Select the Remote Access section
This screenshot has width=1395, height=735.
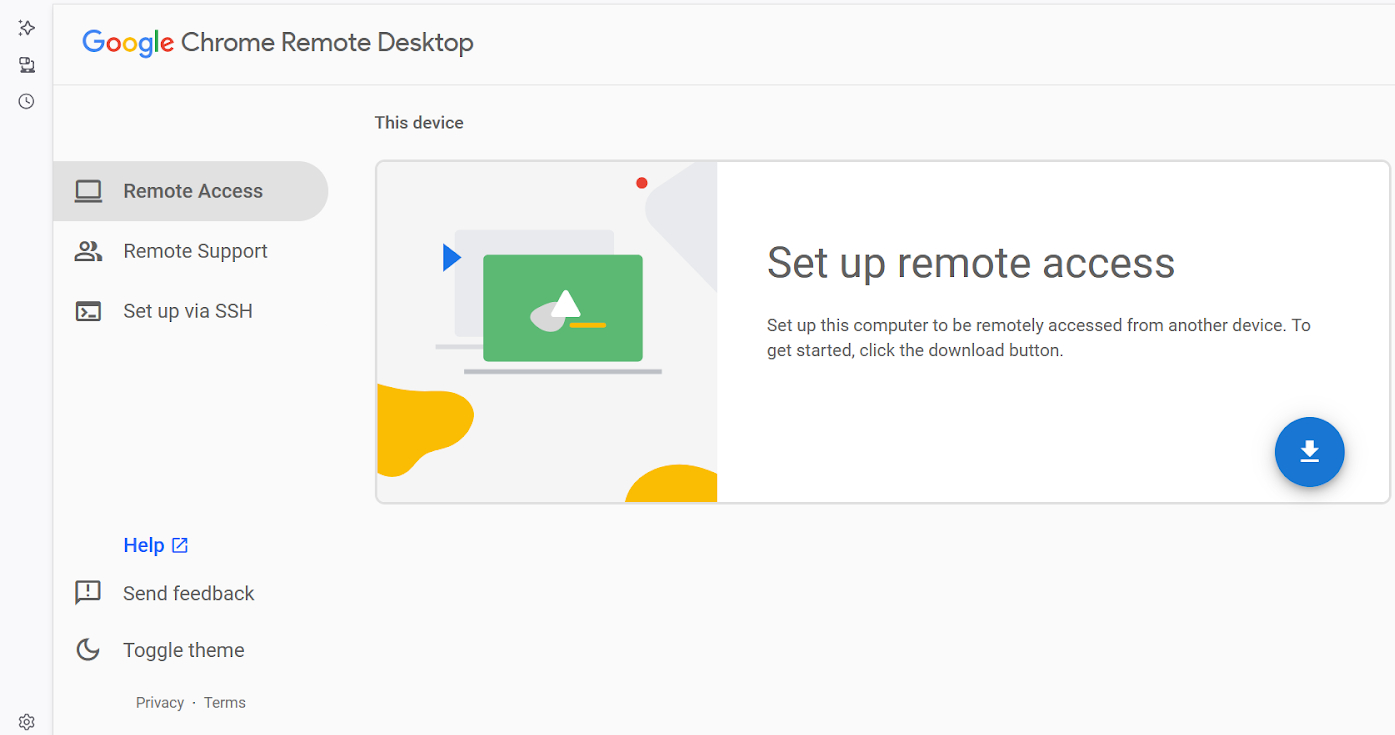(x=192, y=190)
